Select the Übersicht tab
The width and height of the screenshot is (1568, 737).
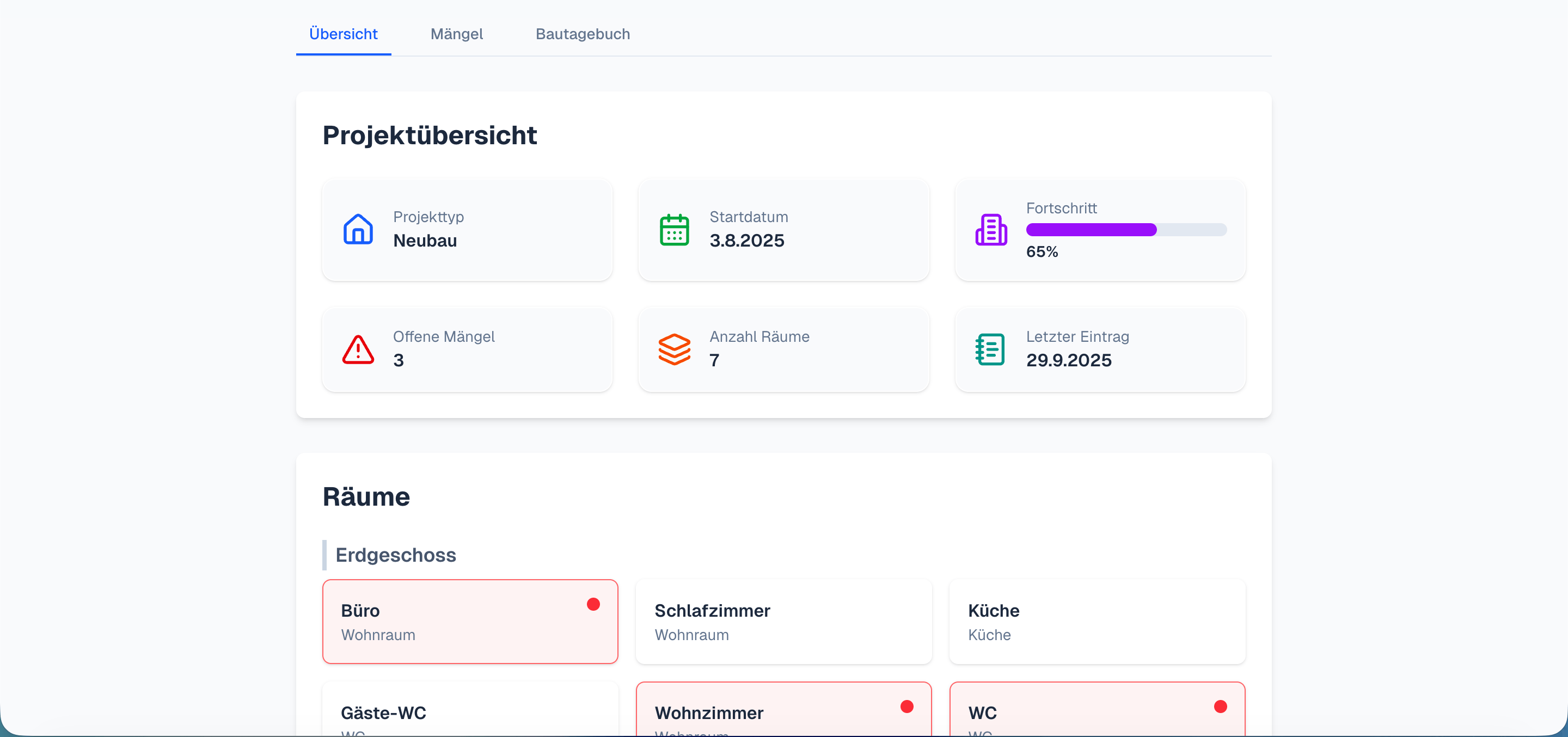(344, 34)
